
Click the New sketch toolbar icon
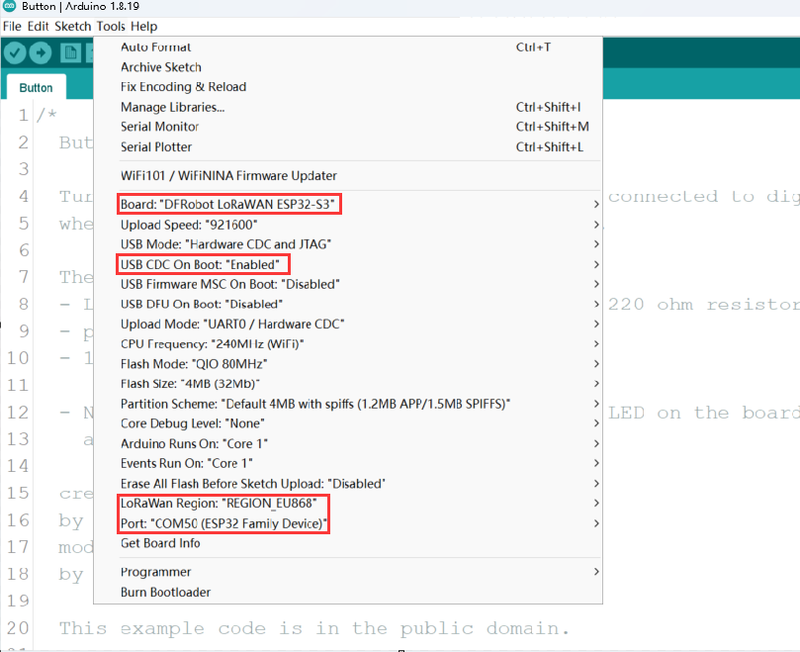tap(70, 54)
